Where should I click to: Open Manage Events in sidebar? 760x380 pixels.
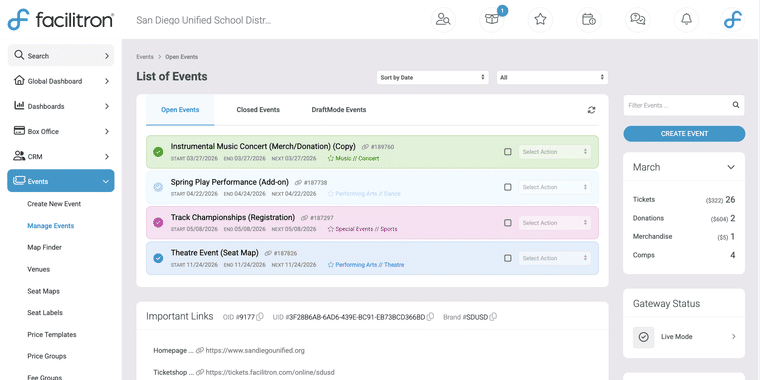click(51, 226)
